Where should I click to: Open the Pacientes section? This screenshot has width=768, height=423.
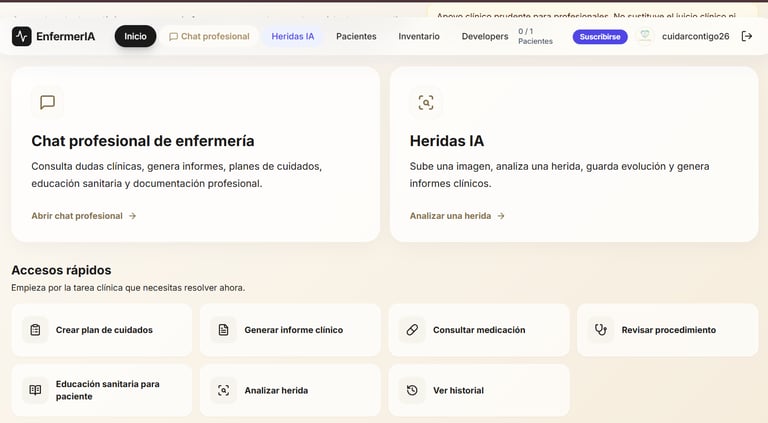coord(356,36)
